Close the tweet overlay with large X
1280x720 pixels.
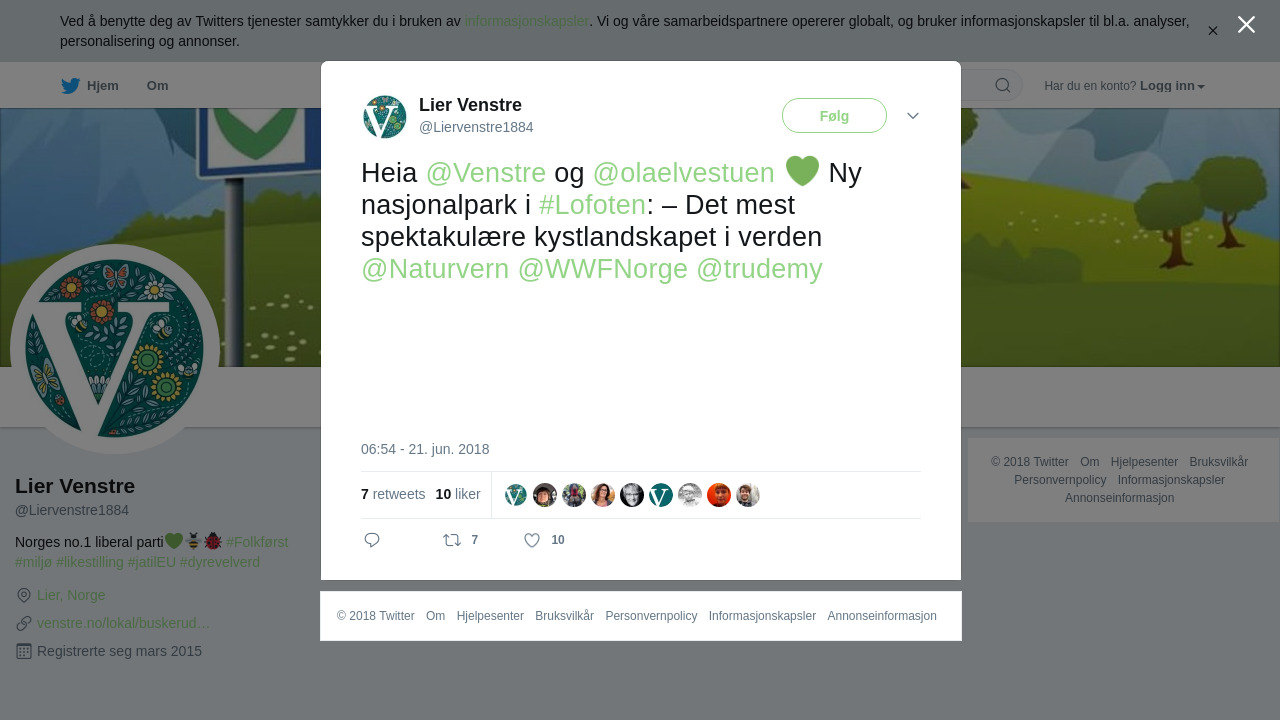coord(1246,24)
